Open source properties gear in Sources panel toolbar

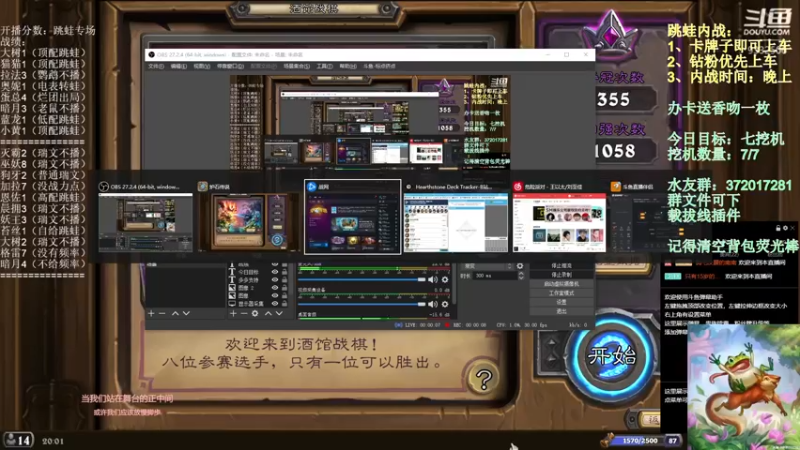point(255,313)
